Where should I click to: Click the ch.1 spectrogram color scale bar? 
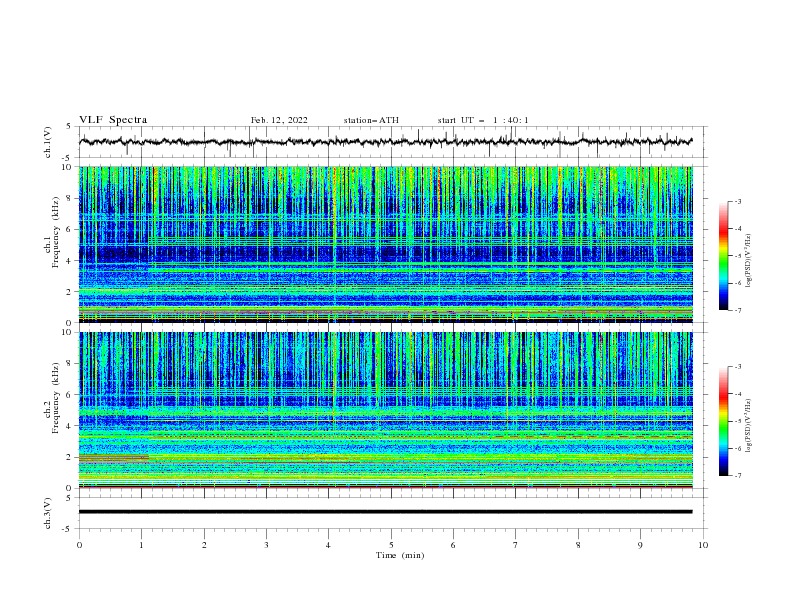[x=723, y=256]
